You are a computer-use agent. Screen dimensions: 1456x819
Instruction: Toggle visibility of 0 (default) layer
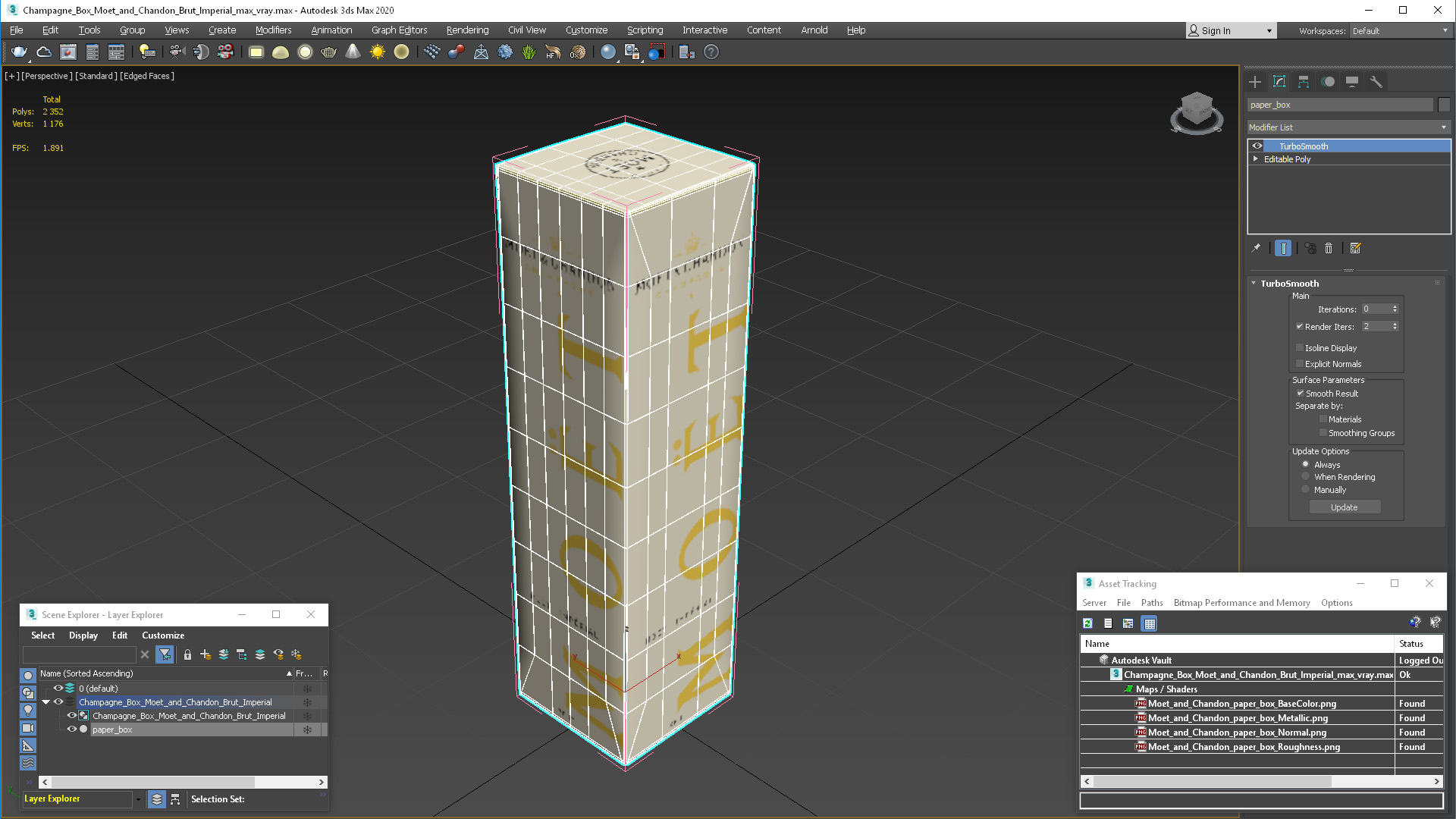click(58, 689)
